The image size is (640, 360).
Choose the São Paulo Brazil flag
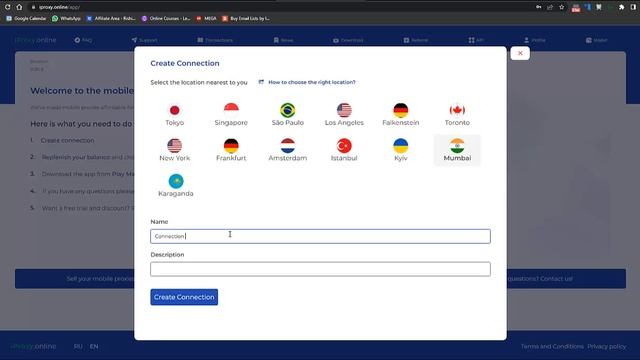click(x=288, y=111)
